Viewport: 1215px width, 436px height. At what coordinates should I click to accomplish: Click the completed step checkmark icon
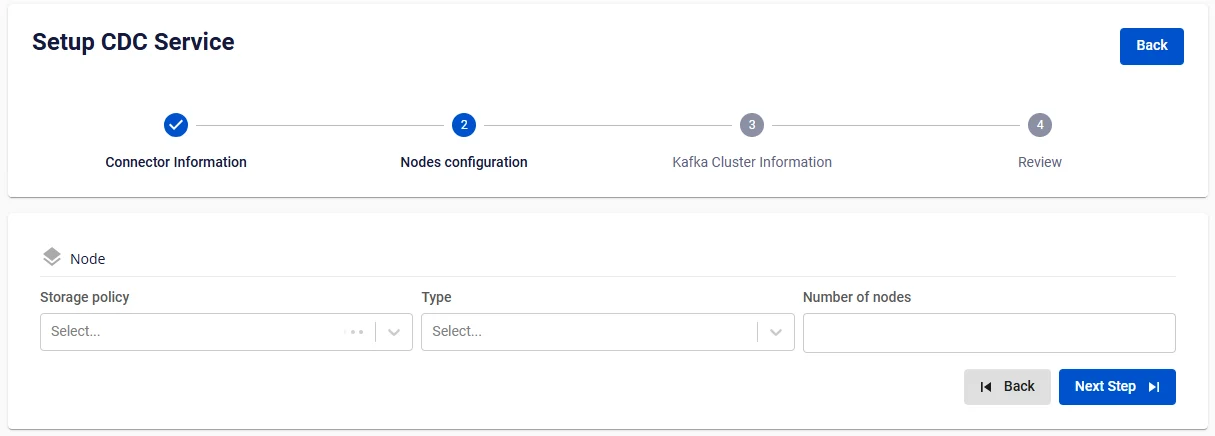point(176,125)
